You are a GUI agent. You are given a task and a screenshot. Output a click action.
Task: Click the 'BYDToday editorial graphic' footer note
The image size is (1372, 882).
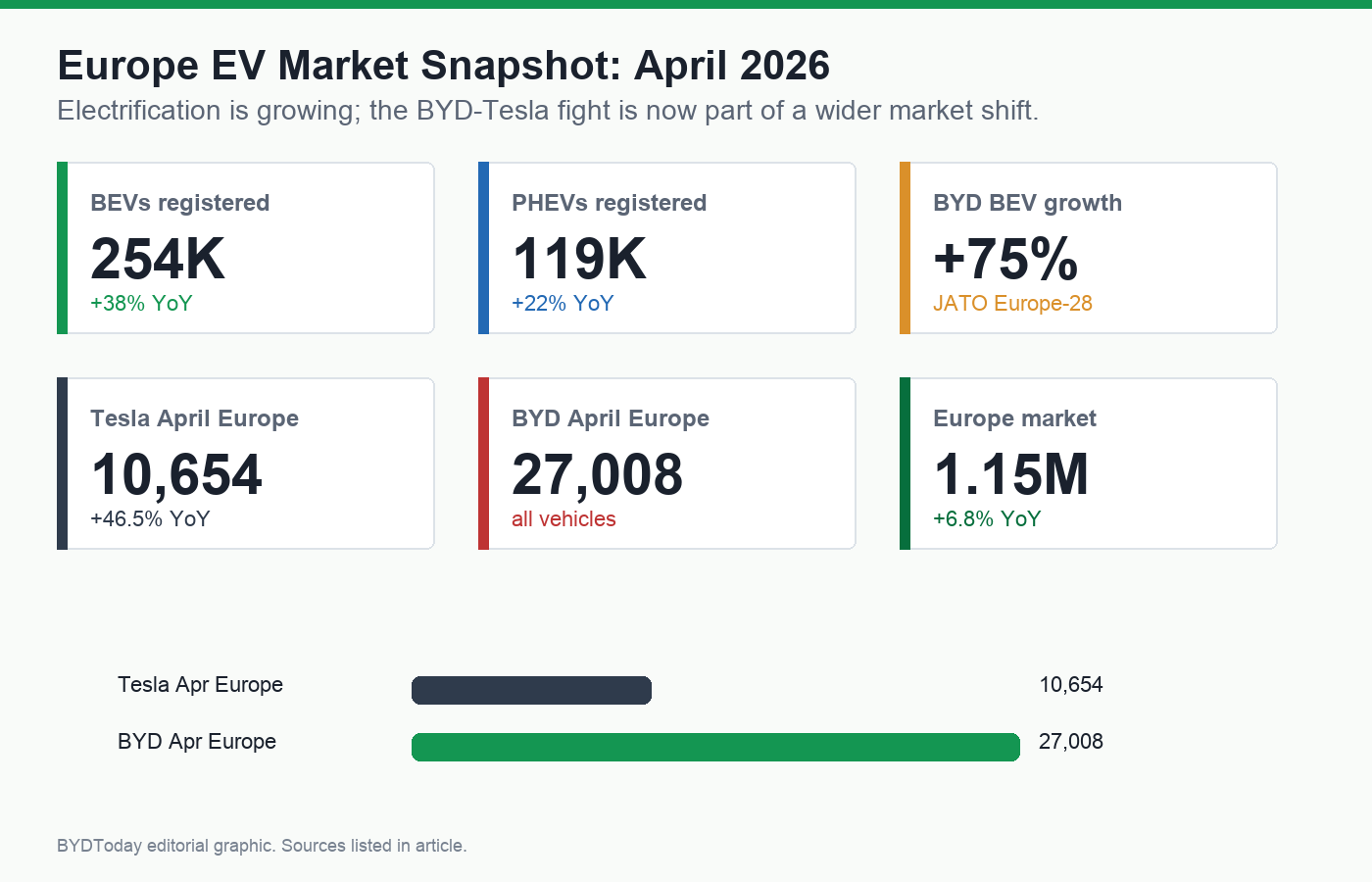coord(262,846)
